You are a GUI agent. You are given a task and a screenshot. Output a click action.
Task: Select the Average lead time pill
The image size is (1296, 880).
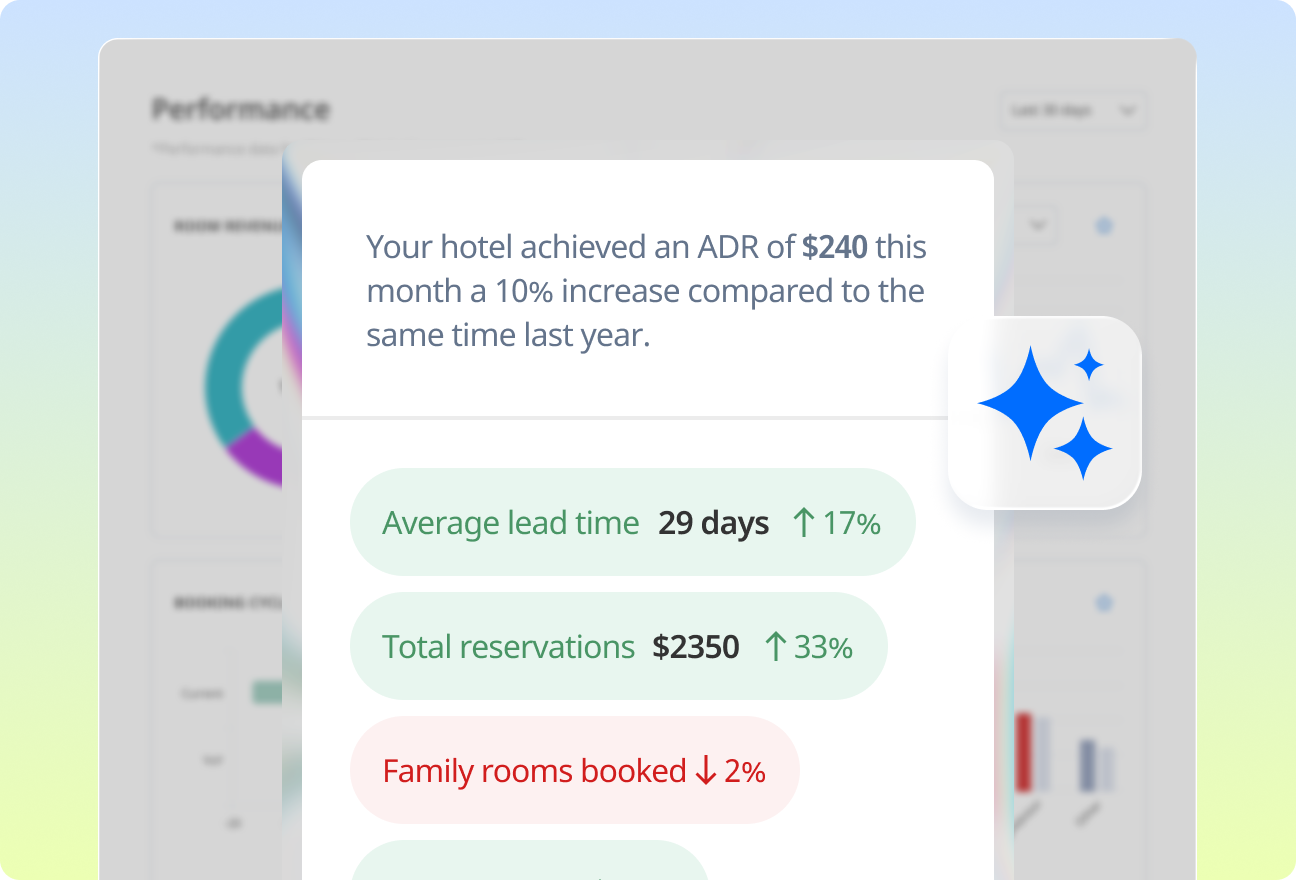click(x=632, y=522)
